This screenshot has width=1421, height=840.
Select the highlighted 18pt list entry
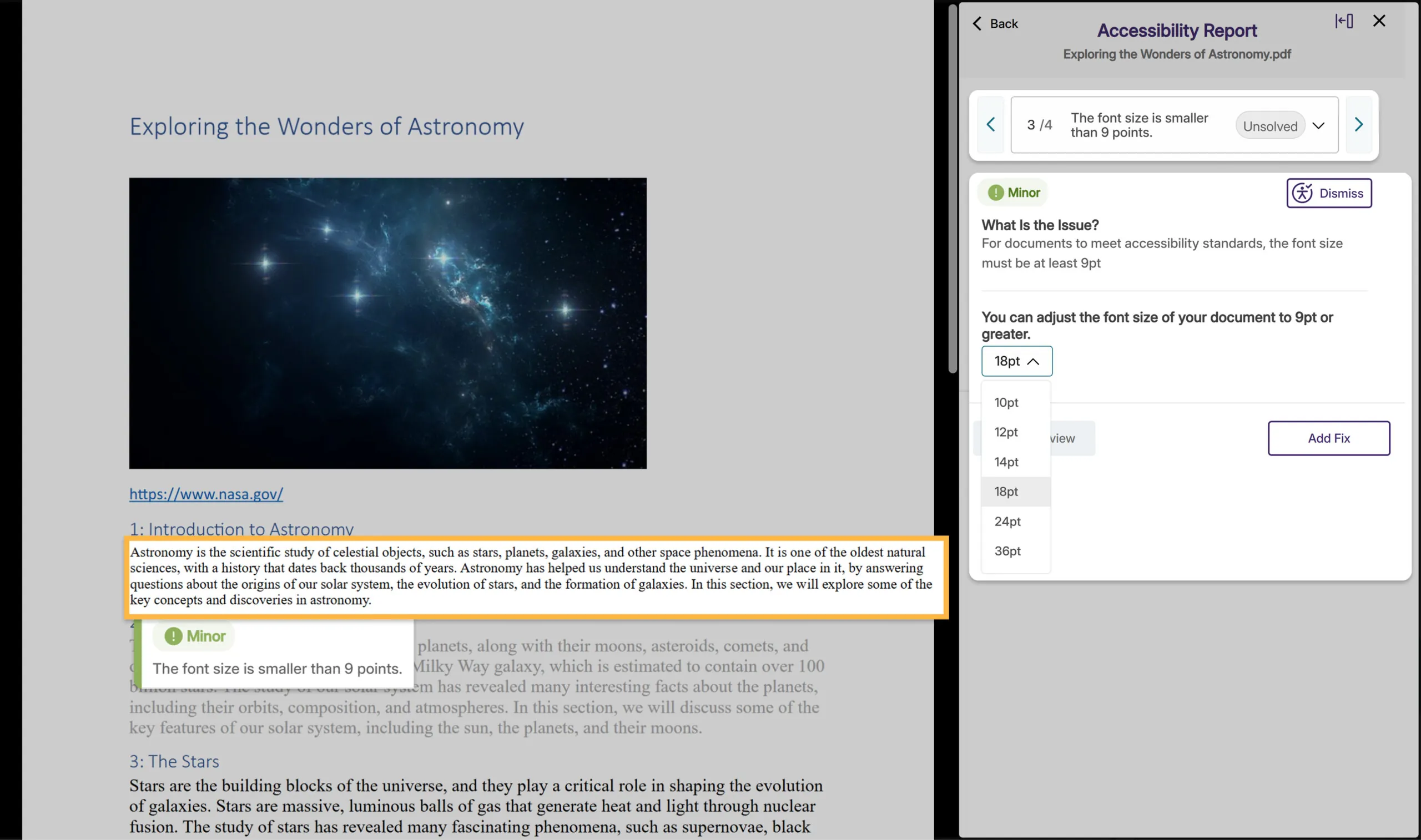coord(1006,492)
